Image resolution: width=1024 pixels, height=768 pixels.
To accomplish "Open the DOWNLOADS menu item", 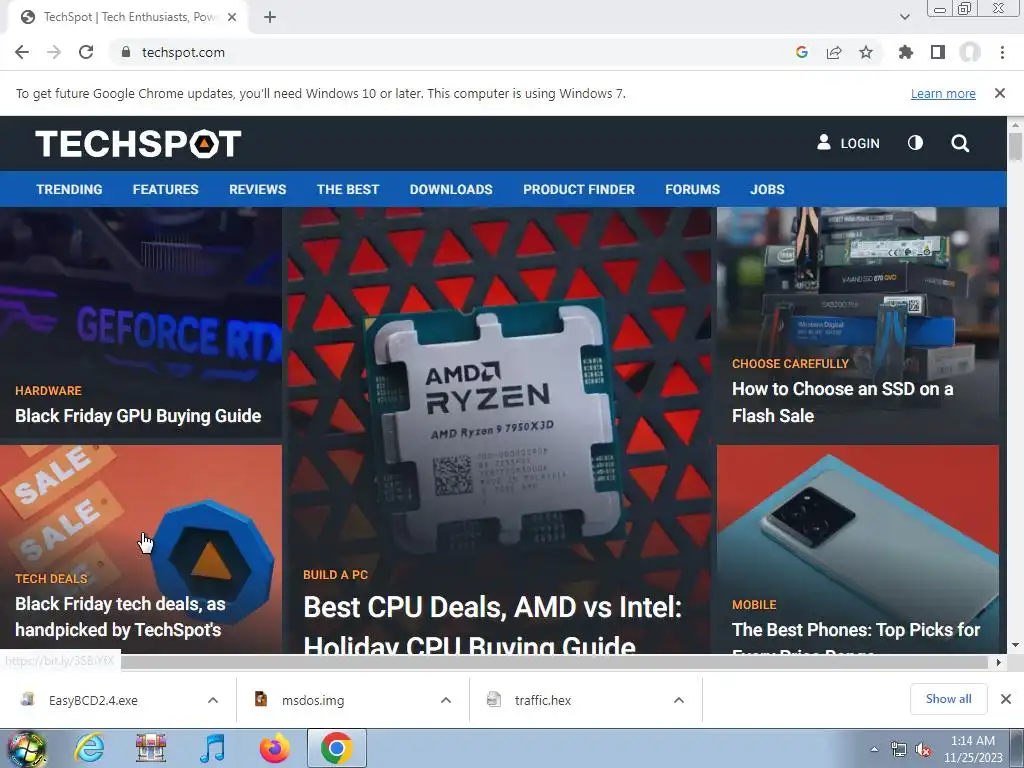I will (x=451, y=189).
